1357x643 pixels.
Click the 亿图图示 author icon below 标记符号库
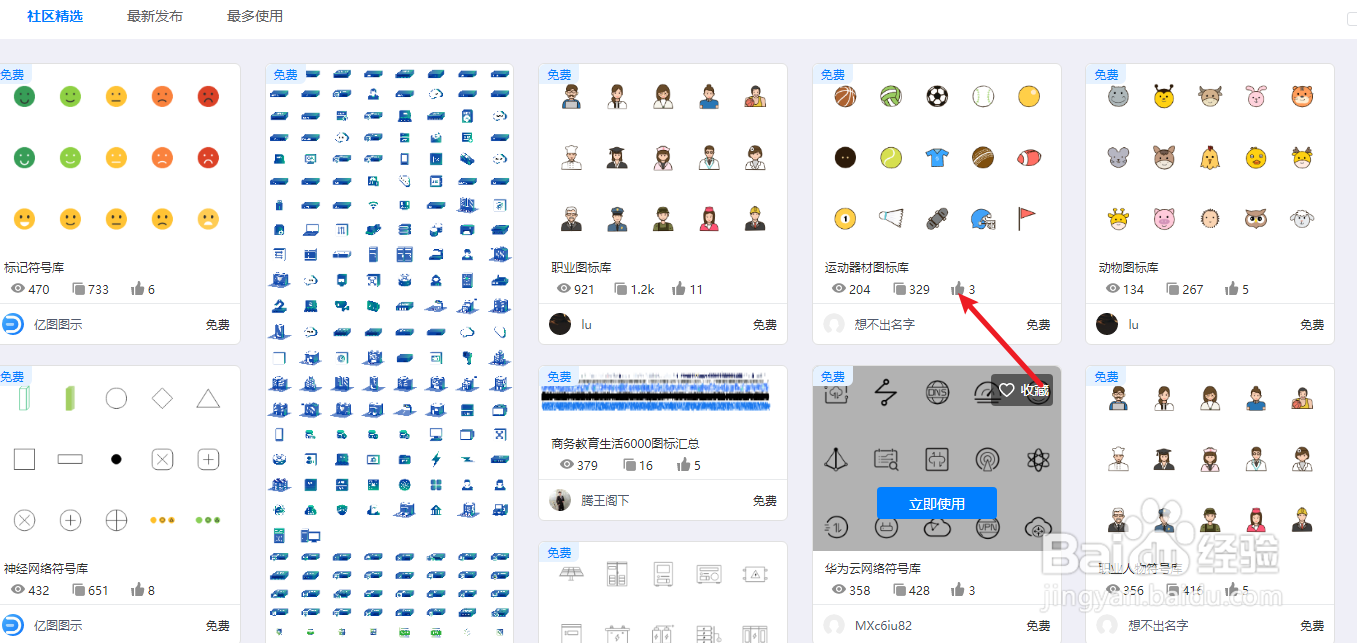(11, 323)
